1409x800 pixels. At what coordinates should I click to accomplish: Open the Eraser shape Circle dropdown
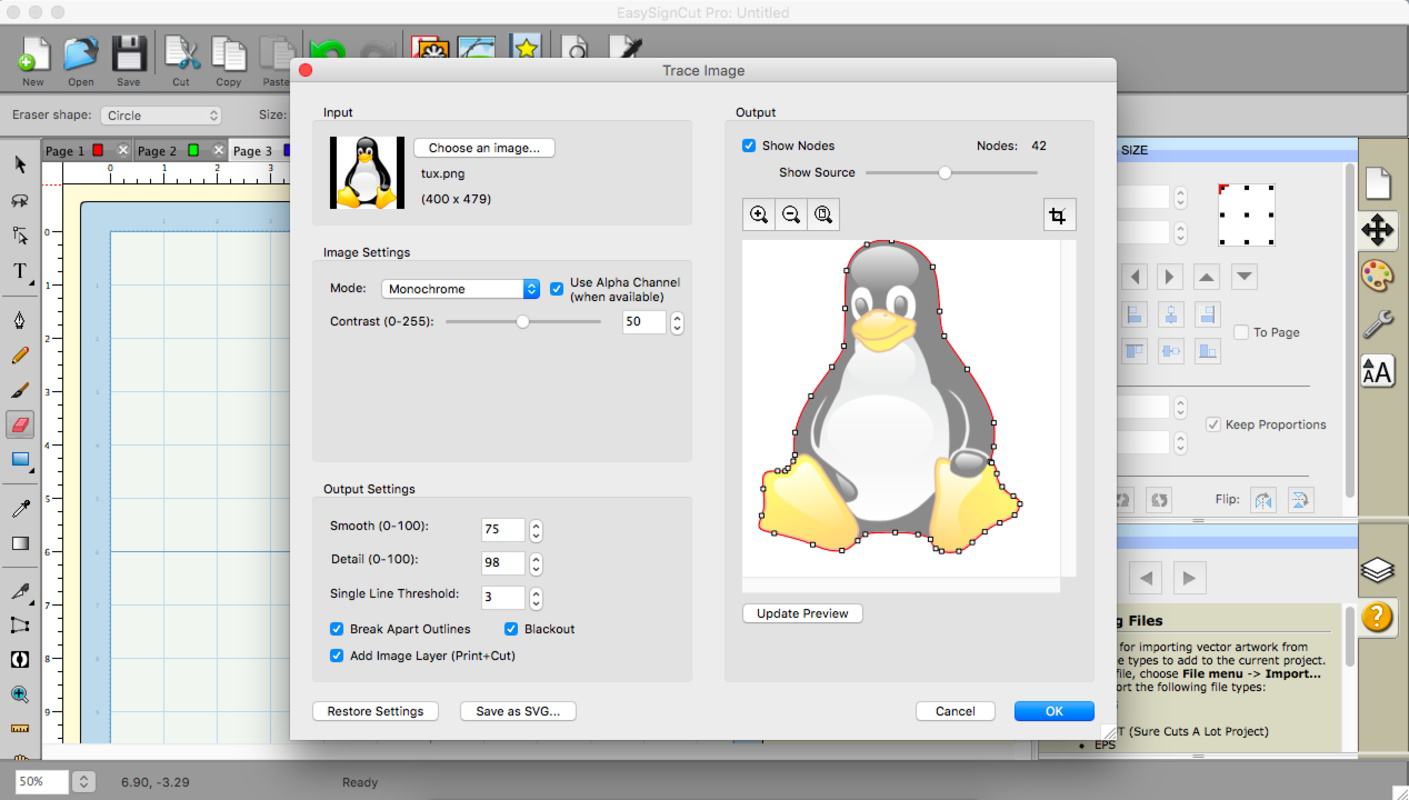(161, 115)
